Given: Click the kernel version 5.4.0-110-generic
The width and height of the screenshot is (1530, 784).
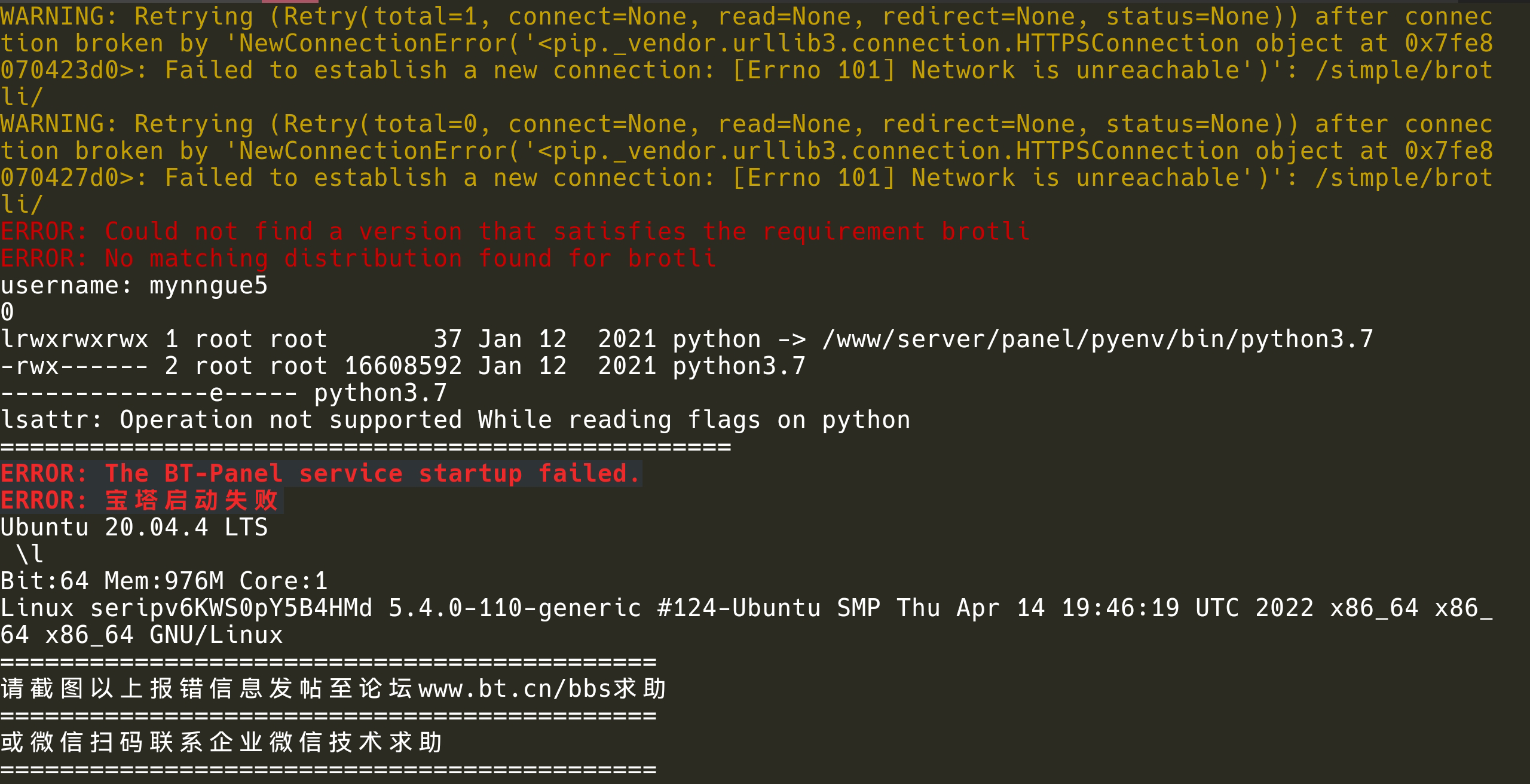Looking at the screenshot, I should click(515, 608).
